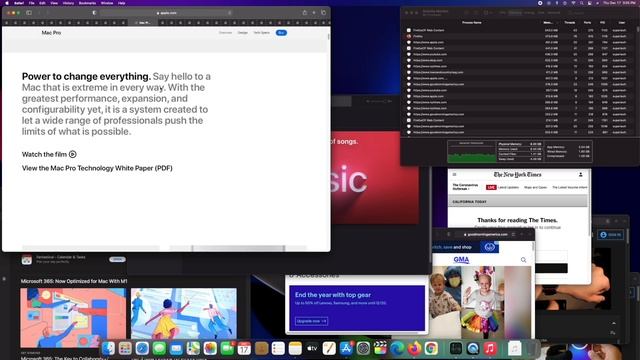Screen dimensions: 640x360
Task: Click the first Microsoft 365 article thumbnail
Action: pos(73,318)
